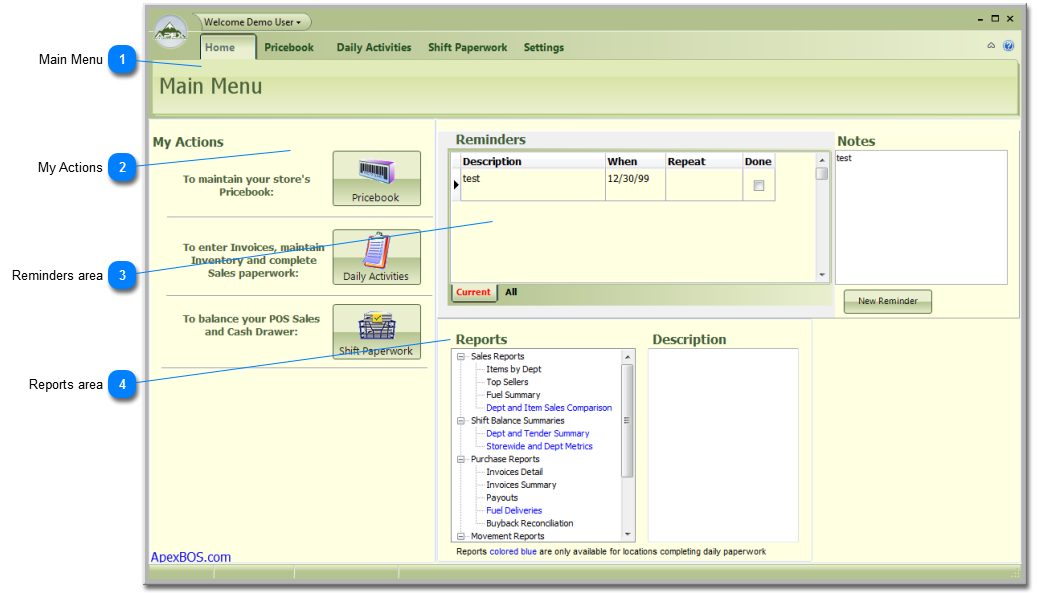Show the All reminders tab
This screenshot has width=1037, height=593.
(511, 293)
